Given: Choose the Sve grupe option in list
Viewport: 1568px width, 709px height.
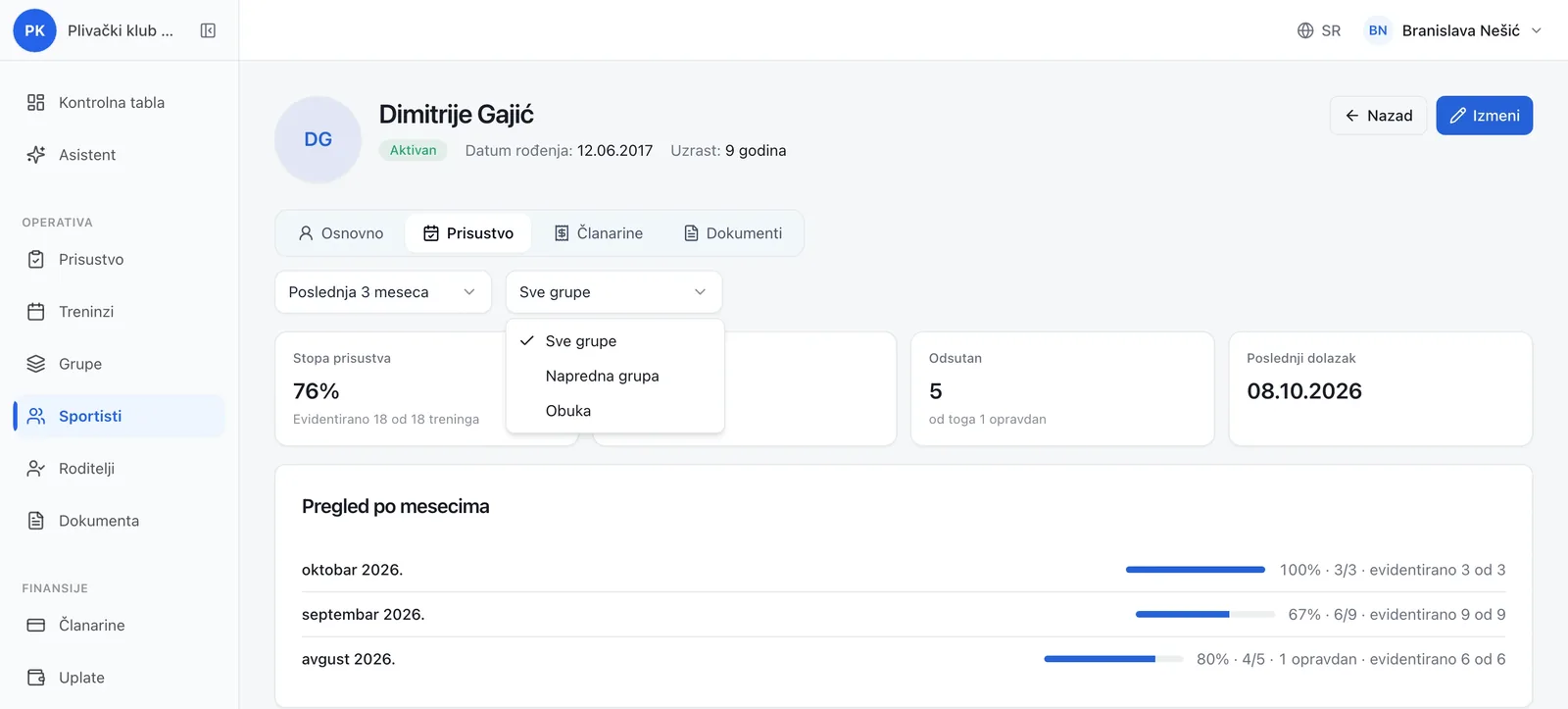Looking at the screenshot, I should [614, 341].
